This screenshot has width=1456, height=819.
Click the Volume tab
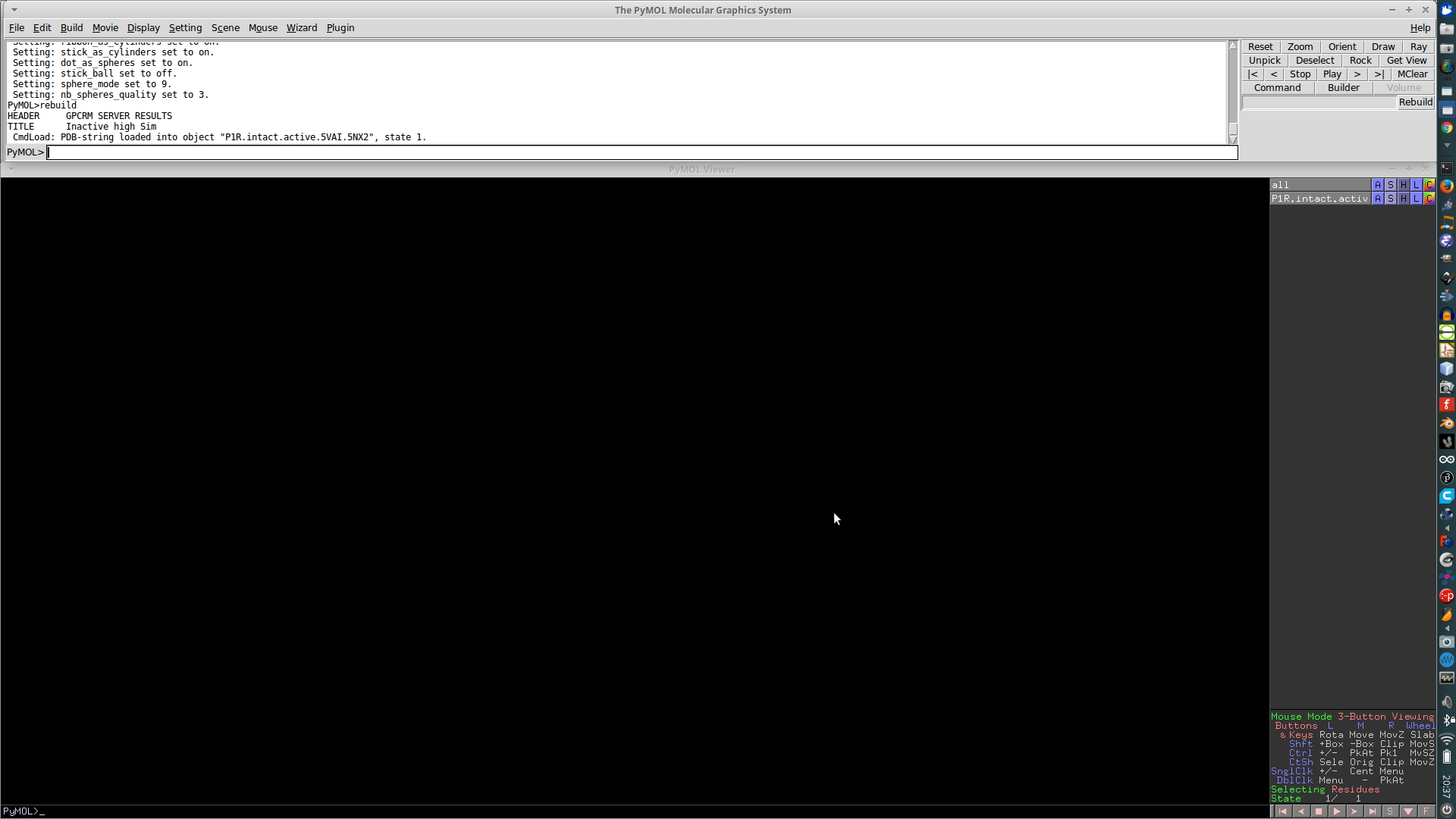(x=1403, y=88)
